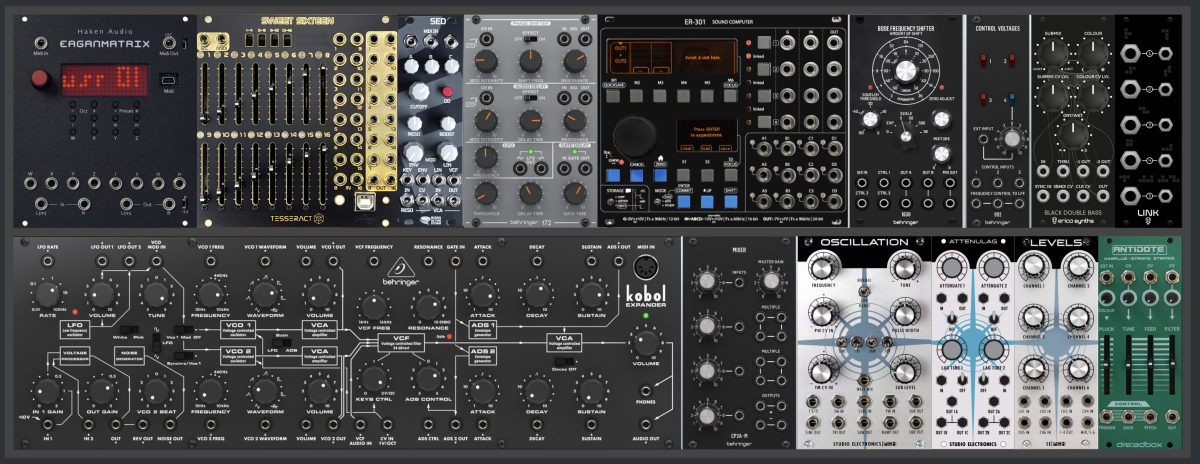This screenshot has width=1200, height=464.
Task: Toggle blue switch 4 on Control Voltages module
Action: click(1013, 99)
